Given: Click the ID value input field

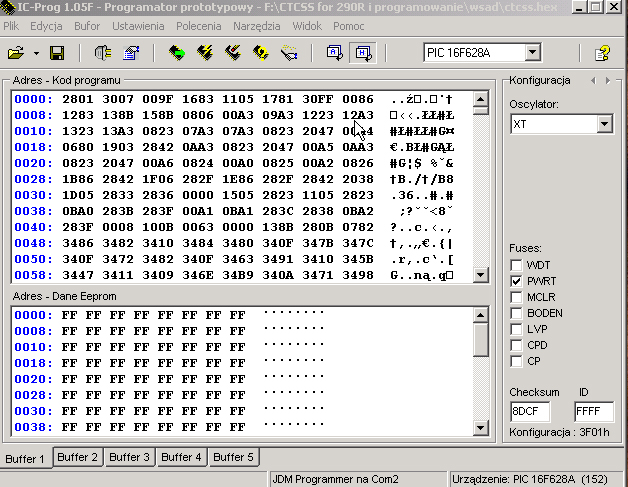Looking at the screenshot, I should pos(593,410).
